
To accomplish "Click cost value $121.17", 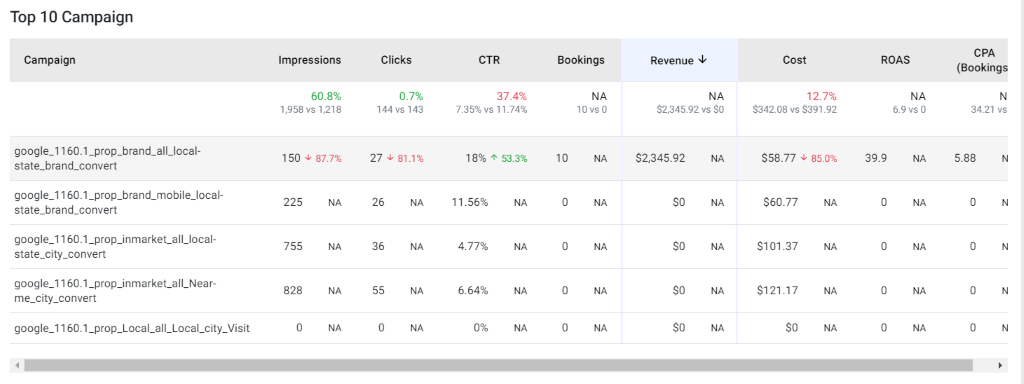I will point(778,291).
